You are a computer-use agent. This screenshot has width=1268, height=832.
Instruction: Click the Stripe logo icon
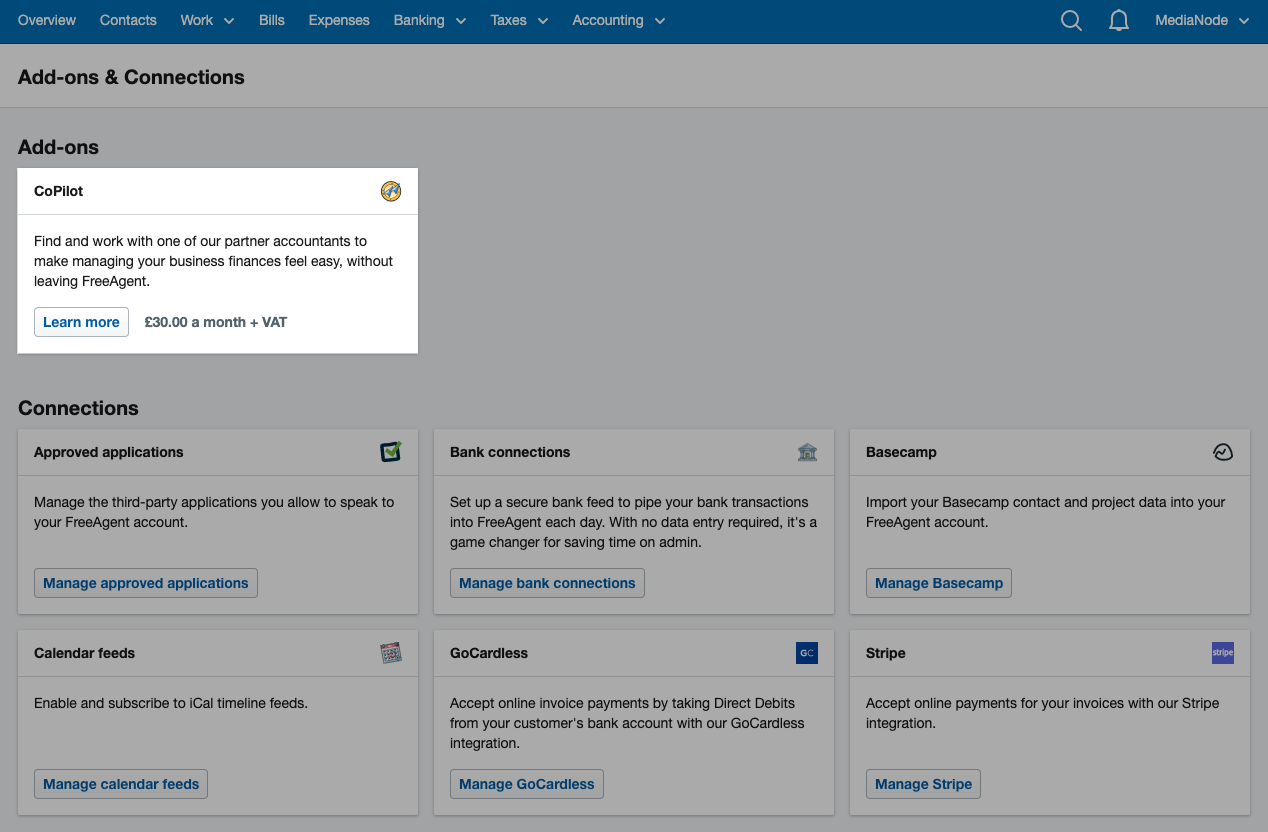pos(1223,653)
